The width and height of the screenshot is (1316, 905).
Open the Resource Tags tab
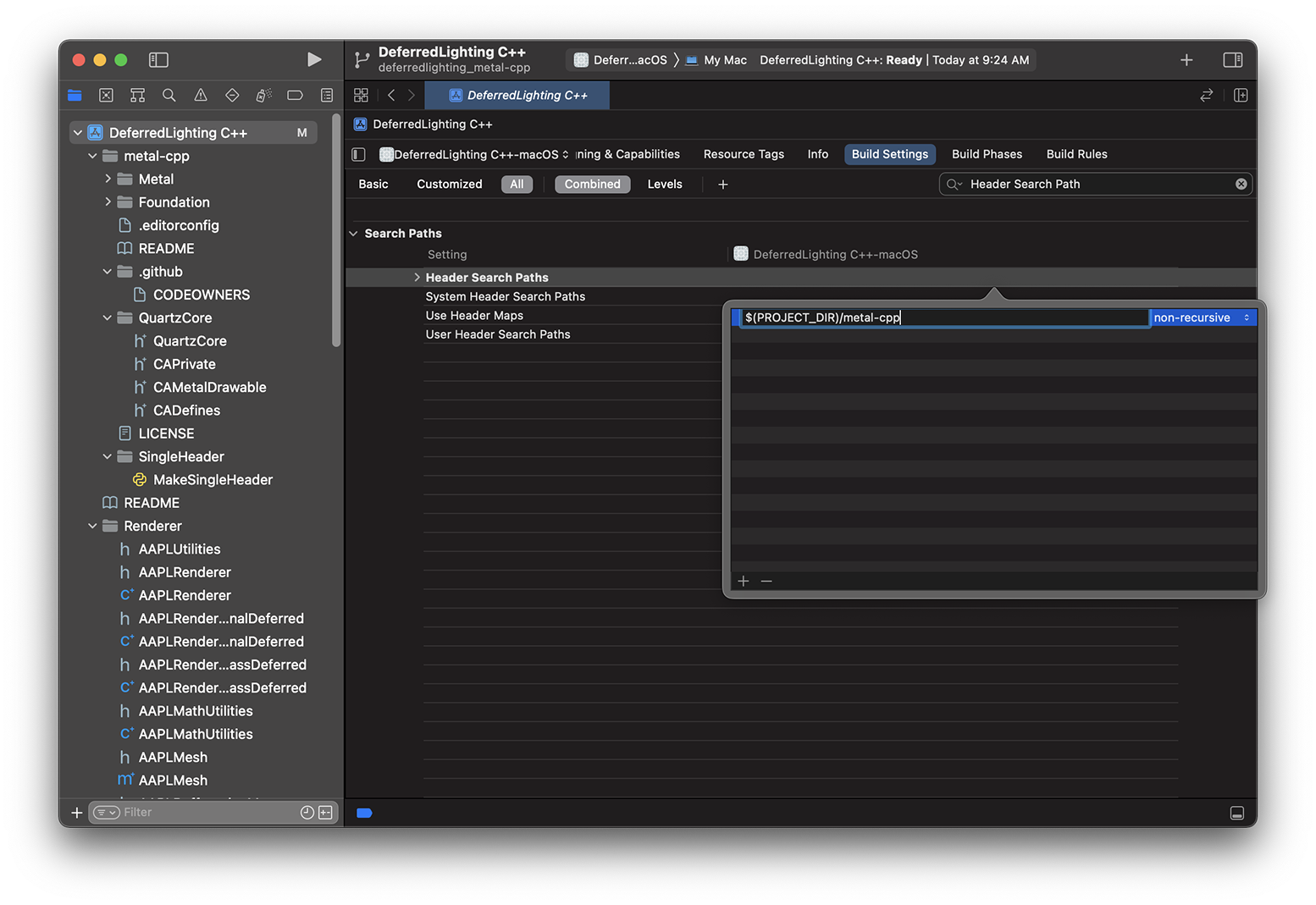pyautogui.click(x=744, y=154)
